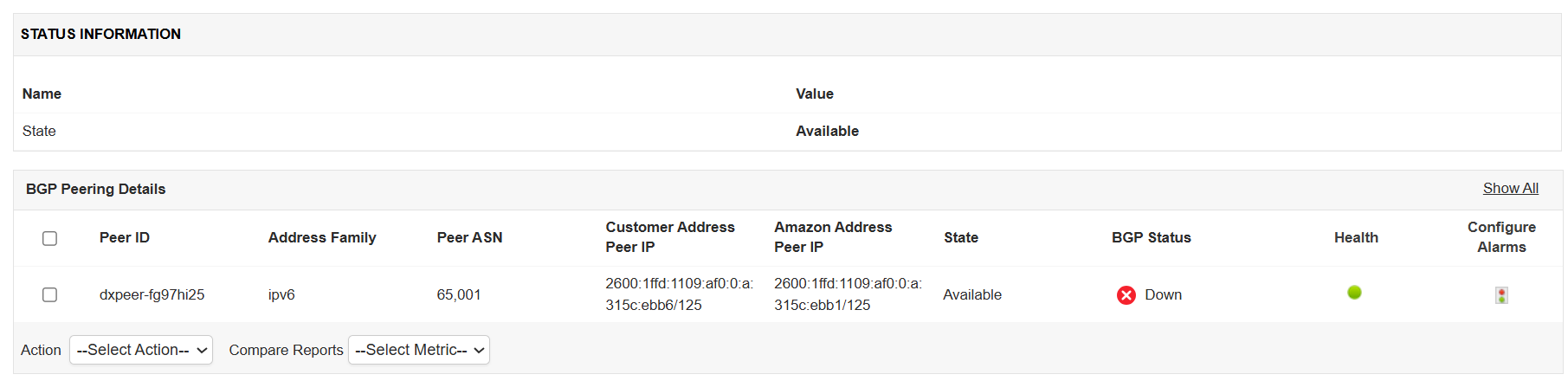Screen dimensions: 1568x381
Task: Select the BGP Status column header
Action: (x=1151, y=237)
